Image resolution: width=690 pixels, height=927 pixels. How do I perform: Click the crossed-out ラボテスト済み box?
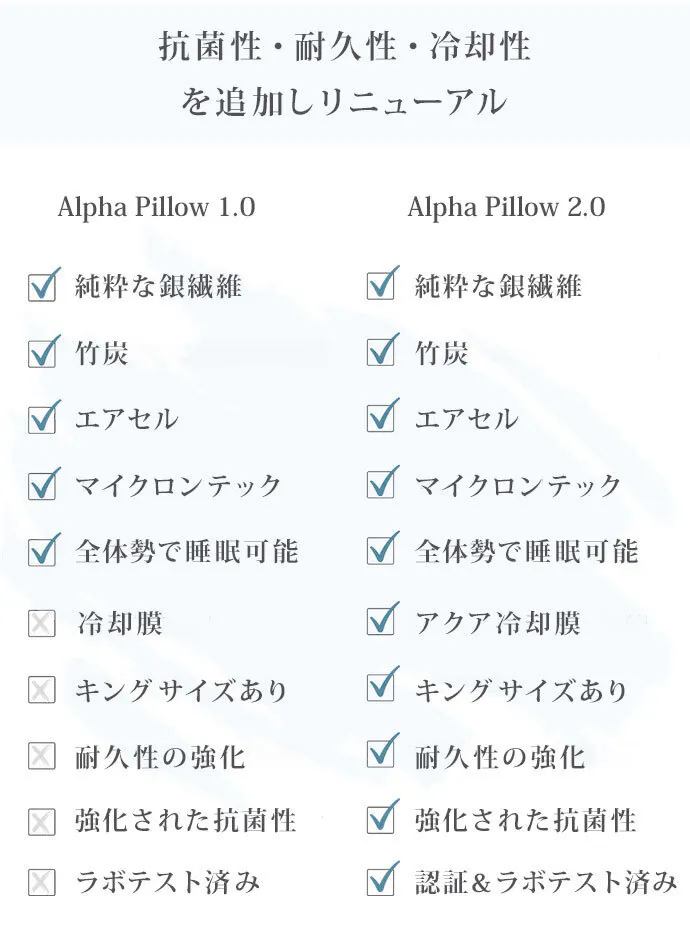pyautogui.click(x=41, y=882)
